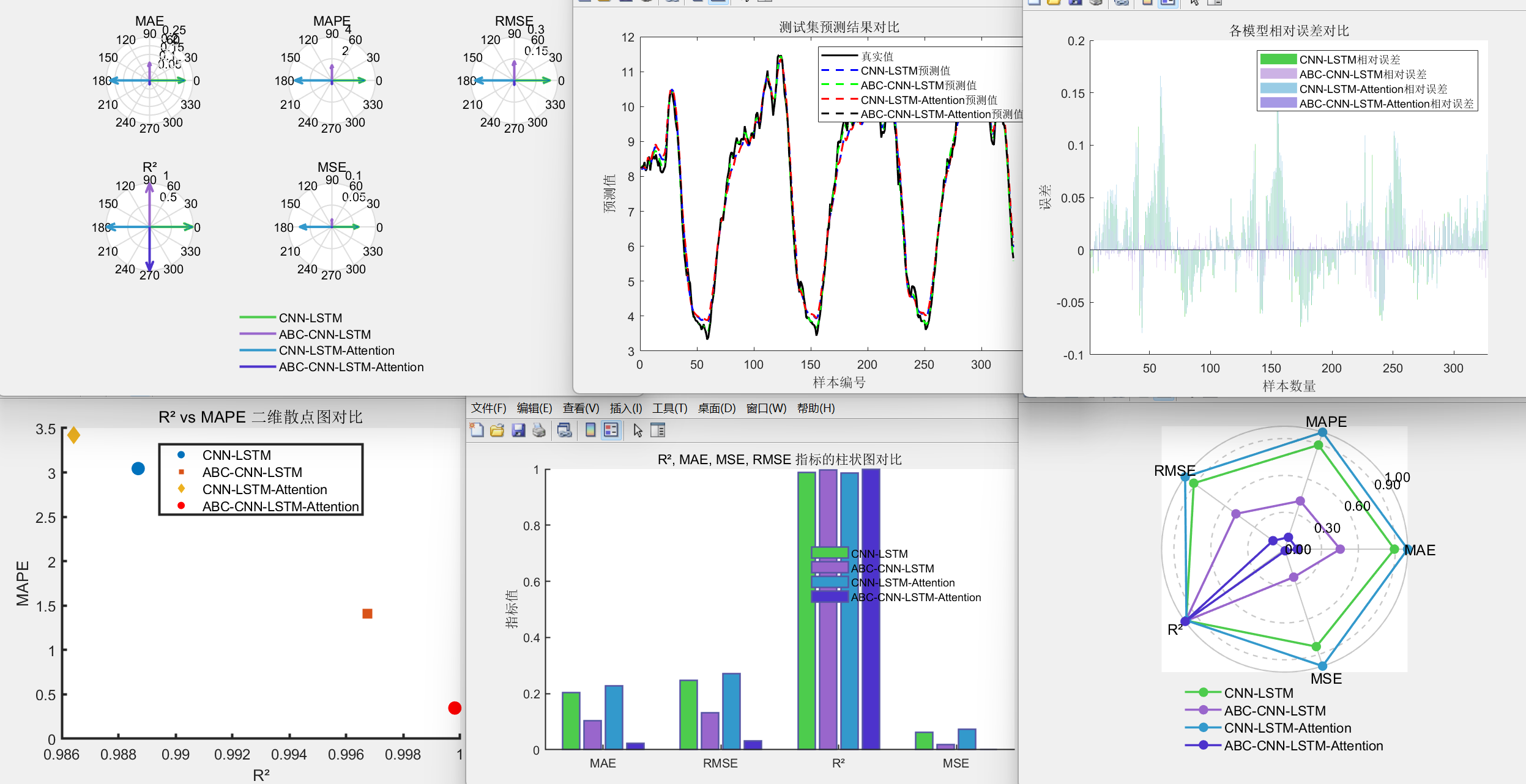
Task: Open a file with the folder icon
Action: (497, 431)
